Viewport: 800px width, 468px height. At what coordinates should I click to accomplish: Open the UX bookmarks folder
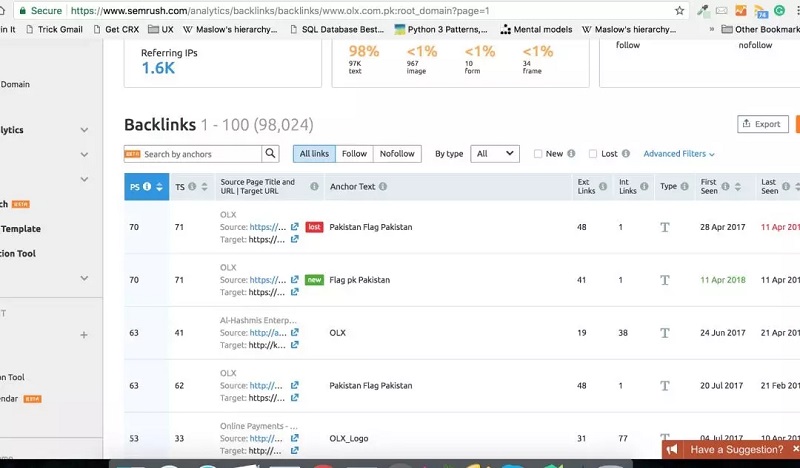point(161,29)
